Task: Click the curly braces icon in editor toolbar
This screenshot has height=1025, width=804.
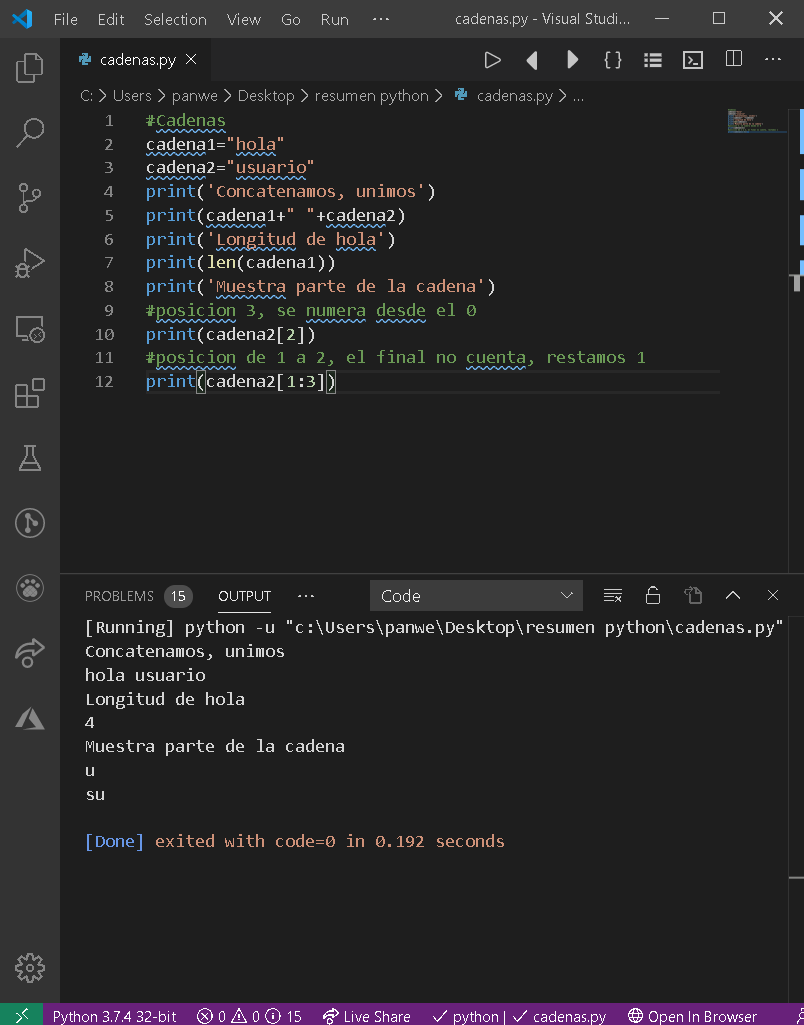Action: pyautogui.click(x=612, y=60)
